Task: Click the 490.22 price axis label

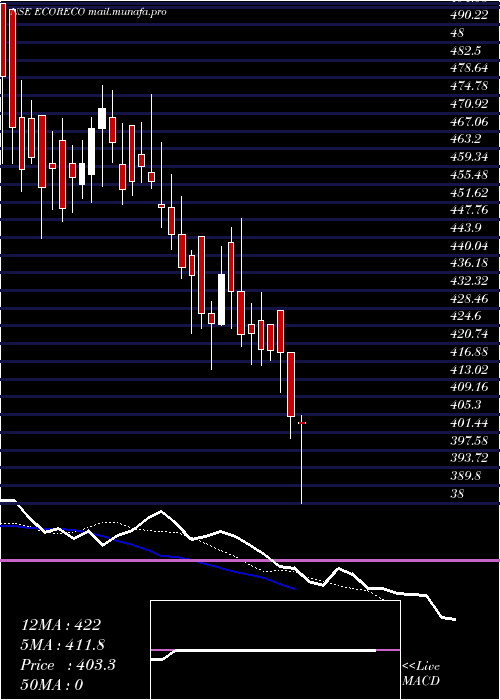Action: tap(469, 15)
